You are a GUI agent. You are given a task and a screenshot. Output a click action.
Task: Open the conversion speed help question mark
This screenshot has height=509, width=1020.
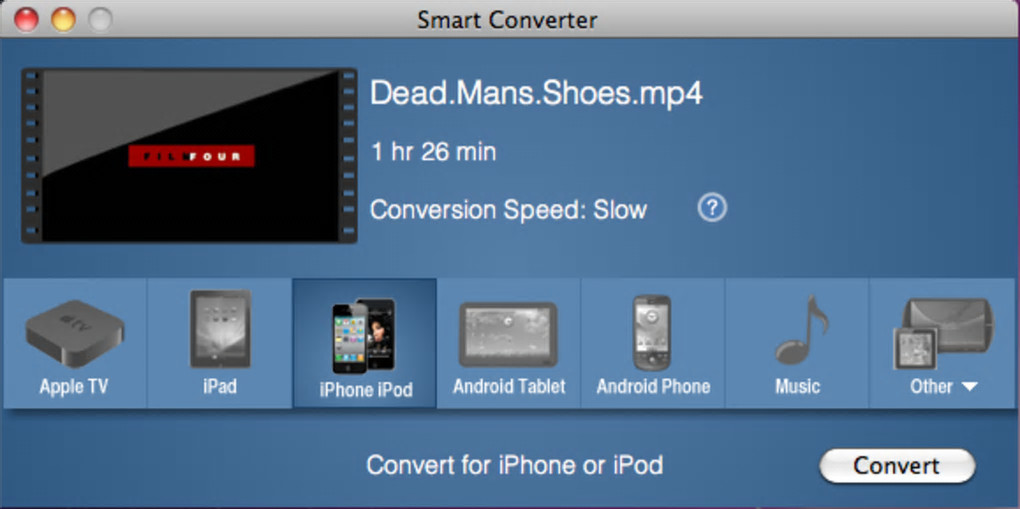coord(712,208)
